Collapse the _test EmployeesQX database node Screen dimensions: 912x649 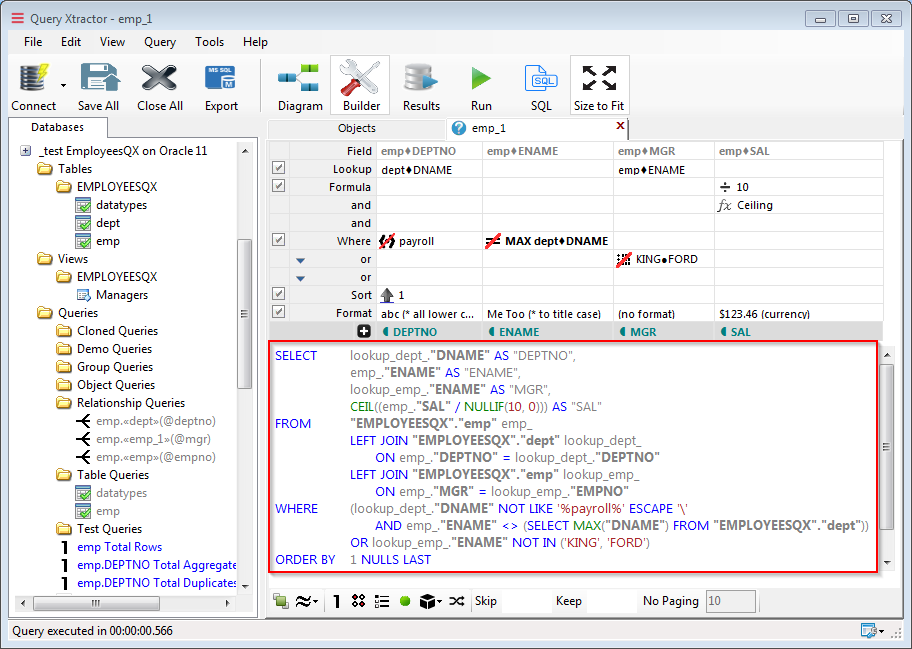(x=24, y=149)
